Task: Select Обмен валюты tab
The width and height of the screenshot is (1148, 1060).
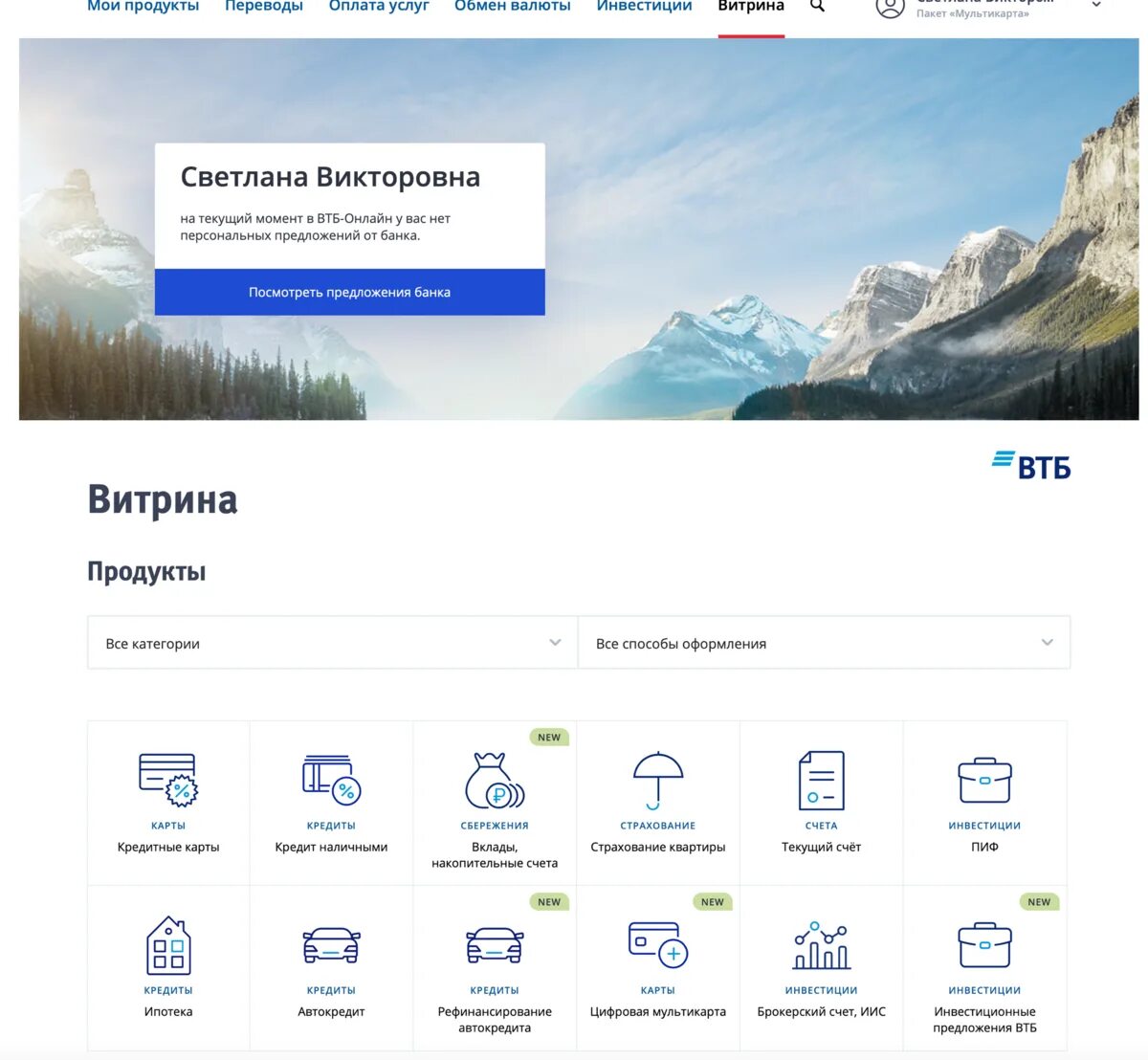Action: (x=513, y=6)
